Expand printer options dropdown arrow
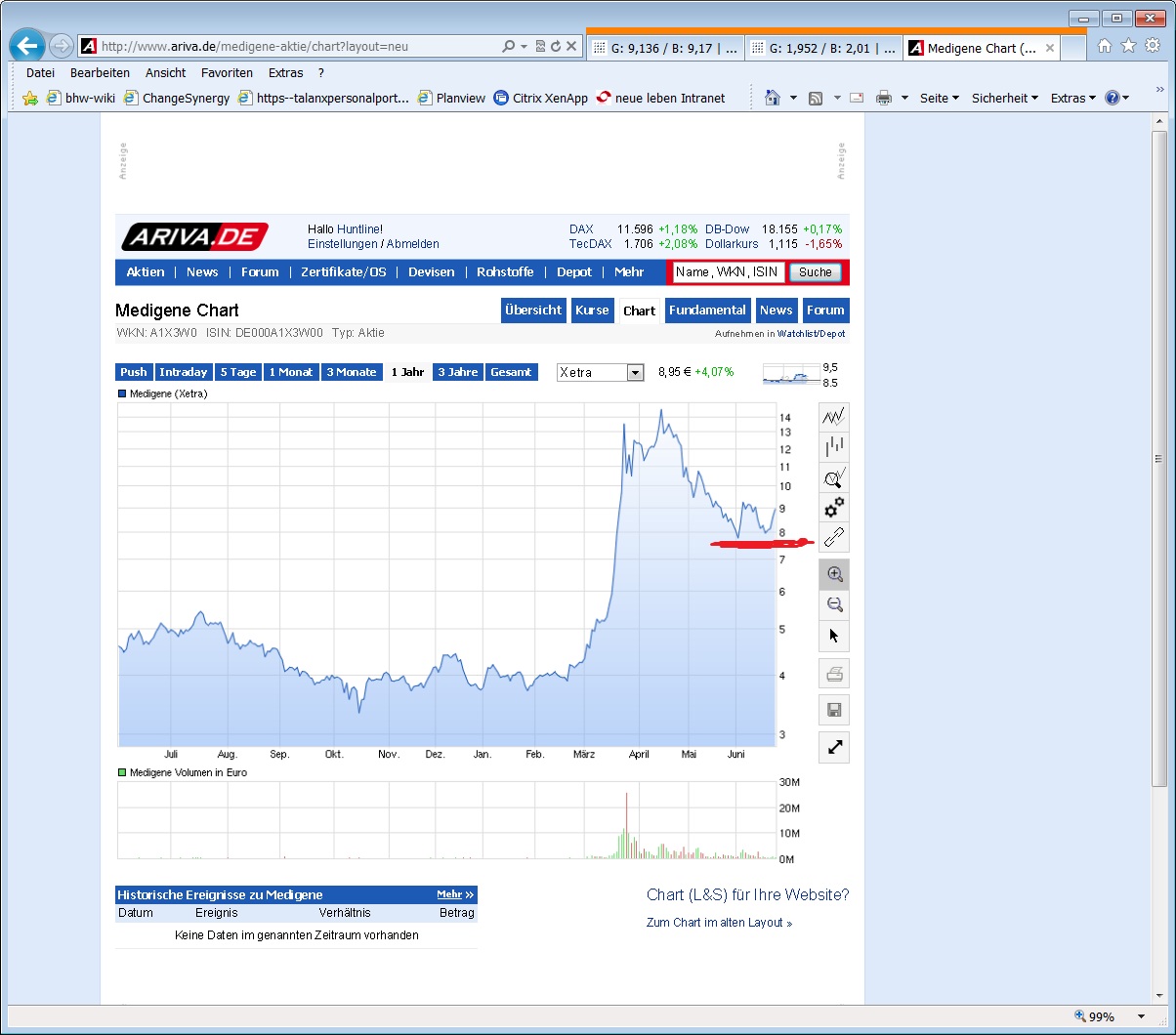This screenshot has height=1035, width=1176. [904, 98]
